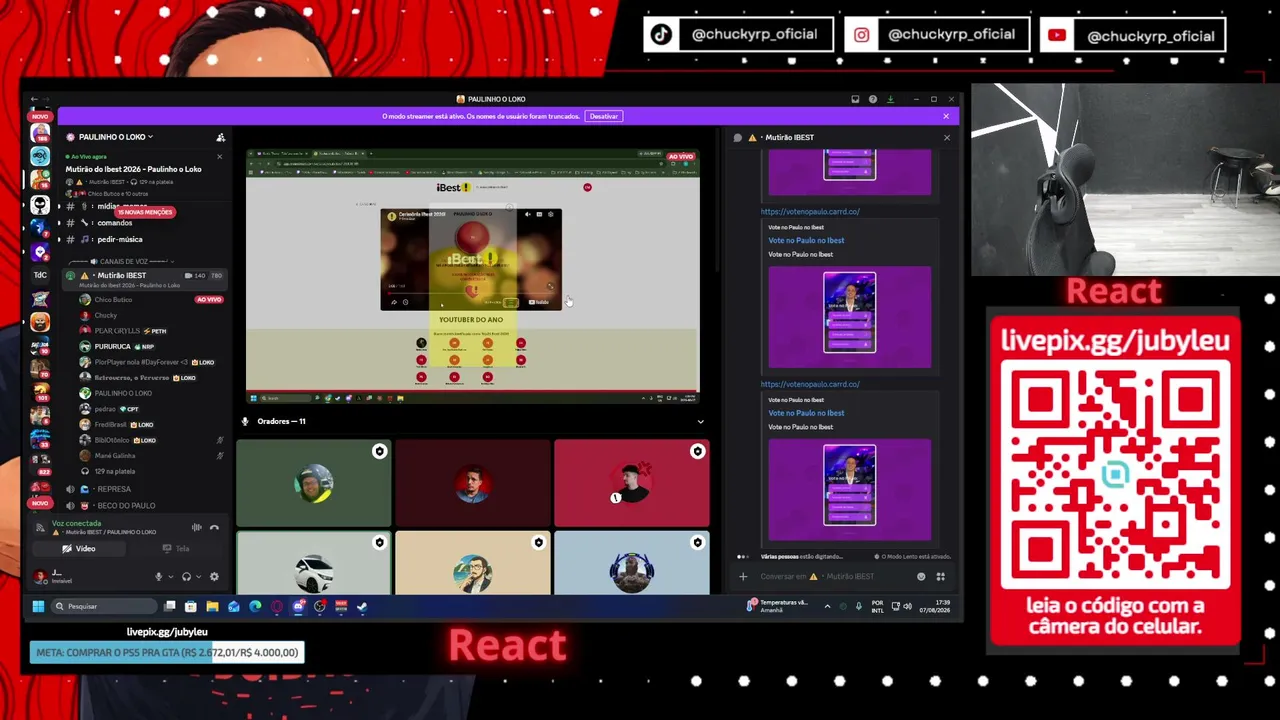The height and width of the screenshot is (720, 1280).
Task: Open the comandos text channel
Action: pos(114,223)
